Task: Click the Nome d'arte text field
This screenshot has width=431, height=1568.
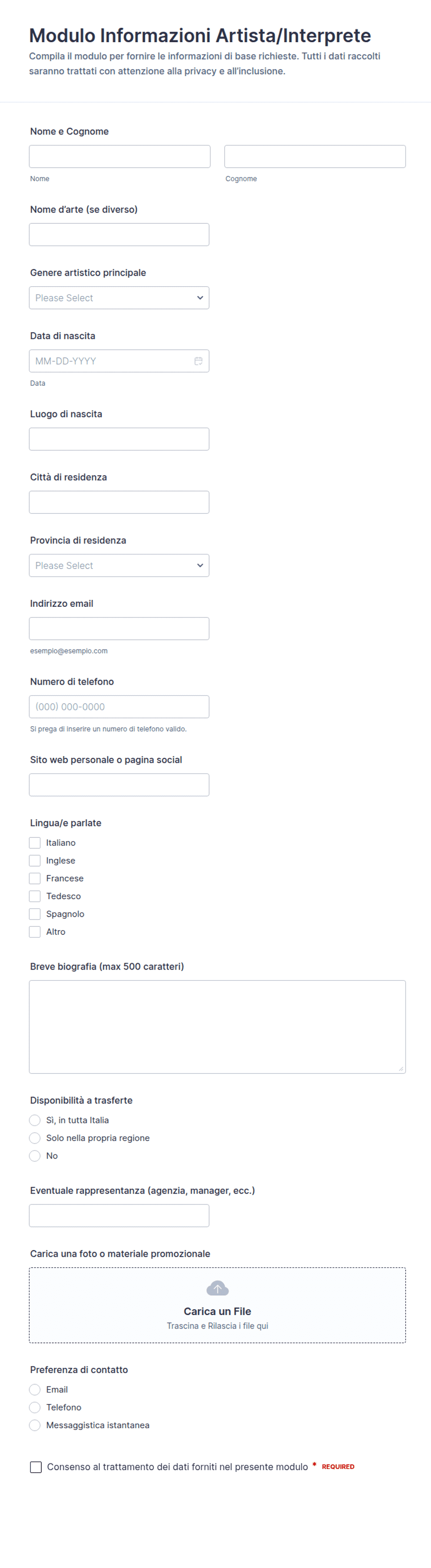Action: pos(119,234)
